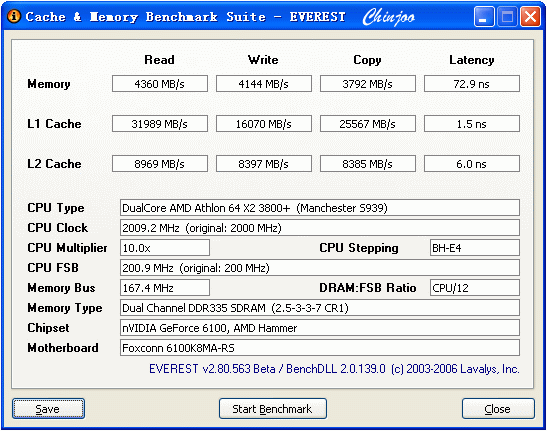Maximize the benchmark window
Screen dimensions: 547x431
point(507,16)
